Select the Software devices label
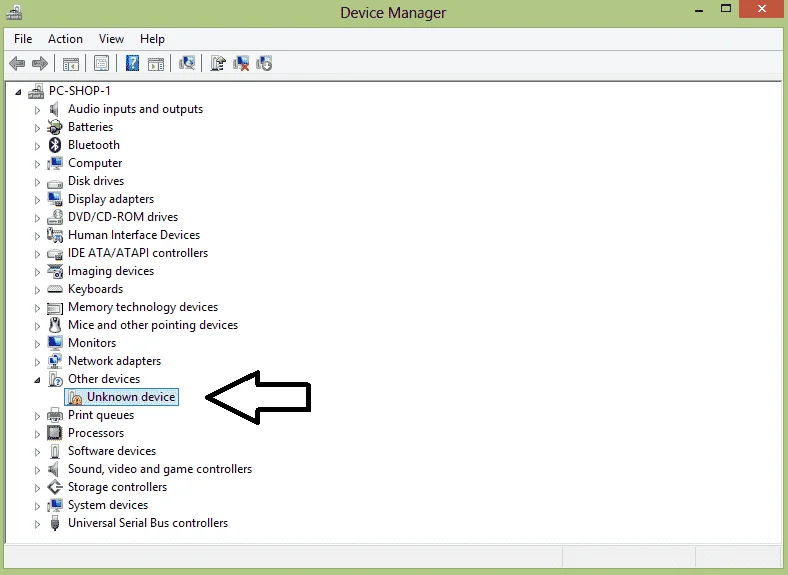Viewport: 788px width, 575px height. (112, 451)
